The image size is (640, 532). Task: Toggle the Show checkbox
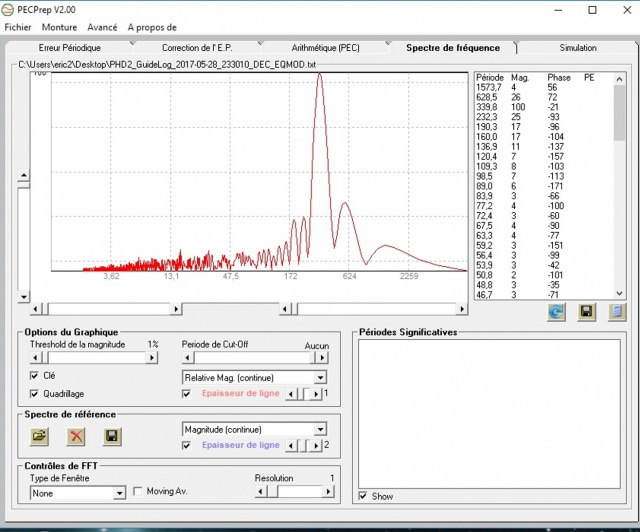coord(362,496)
